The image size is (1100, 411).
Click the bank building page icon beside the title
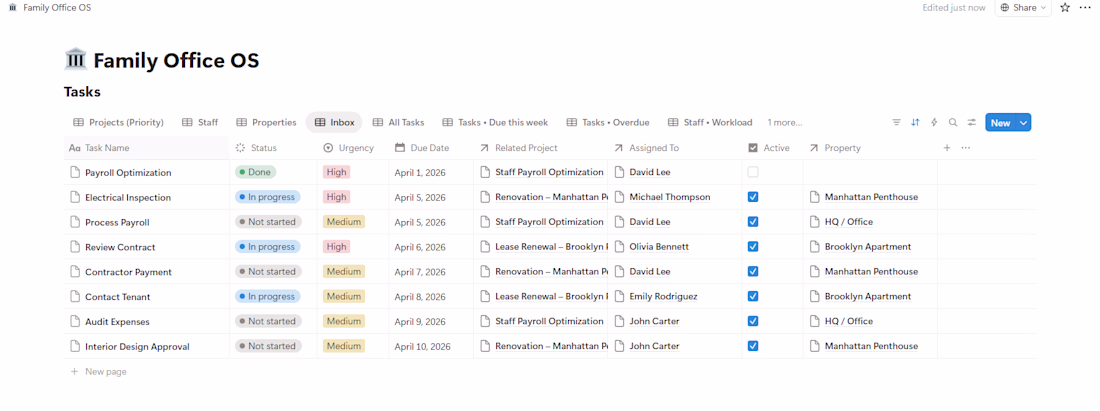point(75,60)
